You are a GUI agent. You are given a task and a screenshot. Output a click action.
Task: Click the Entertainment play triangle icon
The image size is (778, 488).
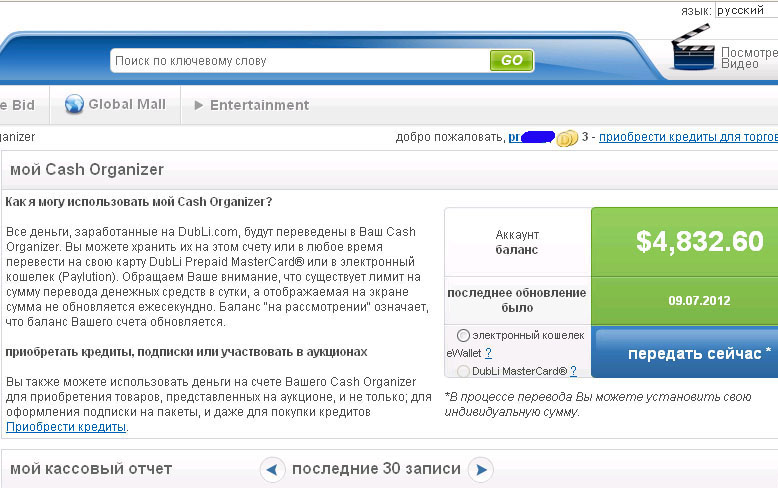pyautogui.click(x=198, y=105)
